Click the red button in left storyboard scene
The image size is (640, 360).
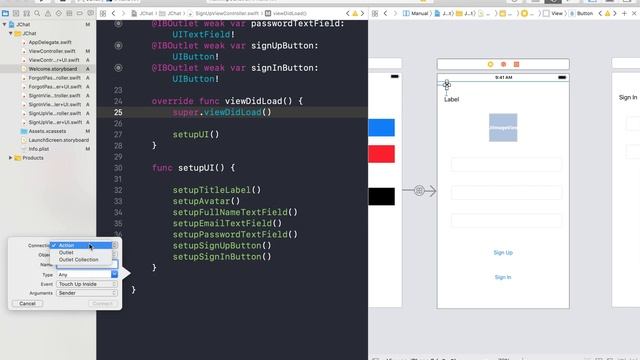[382, 154]
